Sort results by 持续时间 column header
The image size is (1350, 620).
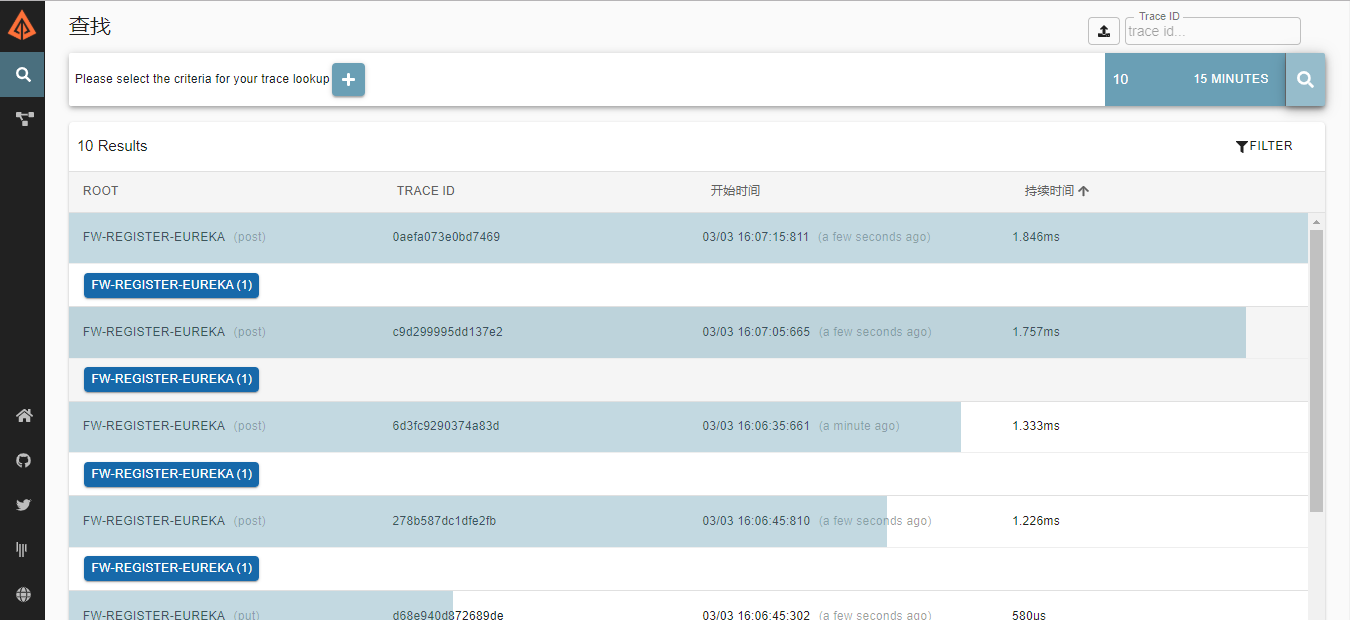pyautogui.click(x=1050, y=191)
